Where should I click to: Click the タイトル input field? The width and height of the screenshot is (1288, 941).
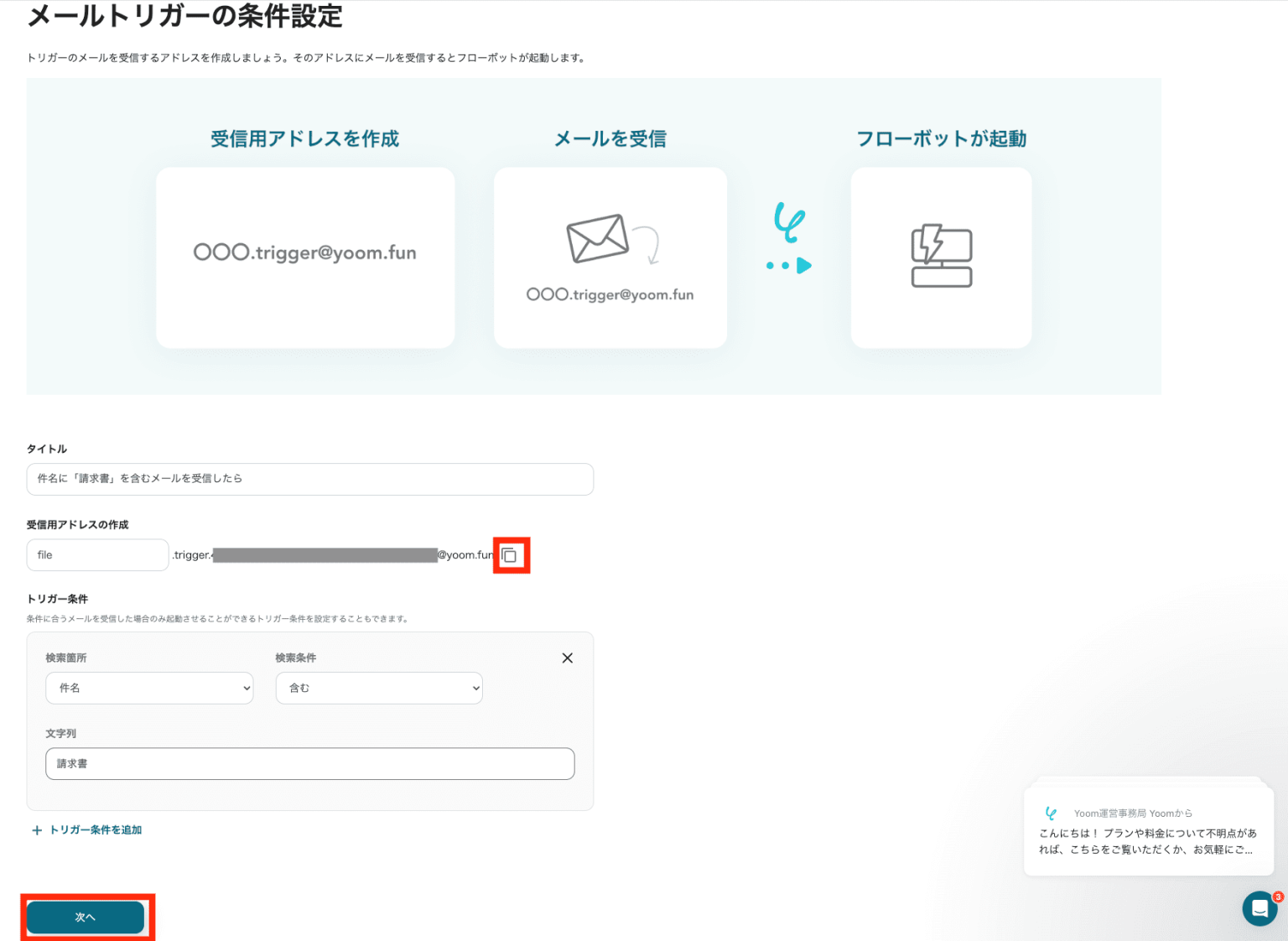click(x=309, y=479)
